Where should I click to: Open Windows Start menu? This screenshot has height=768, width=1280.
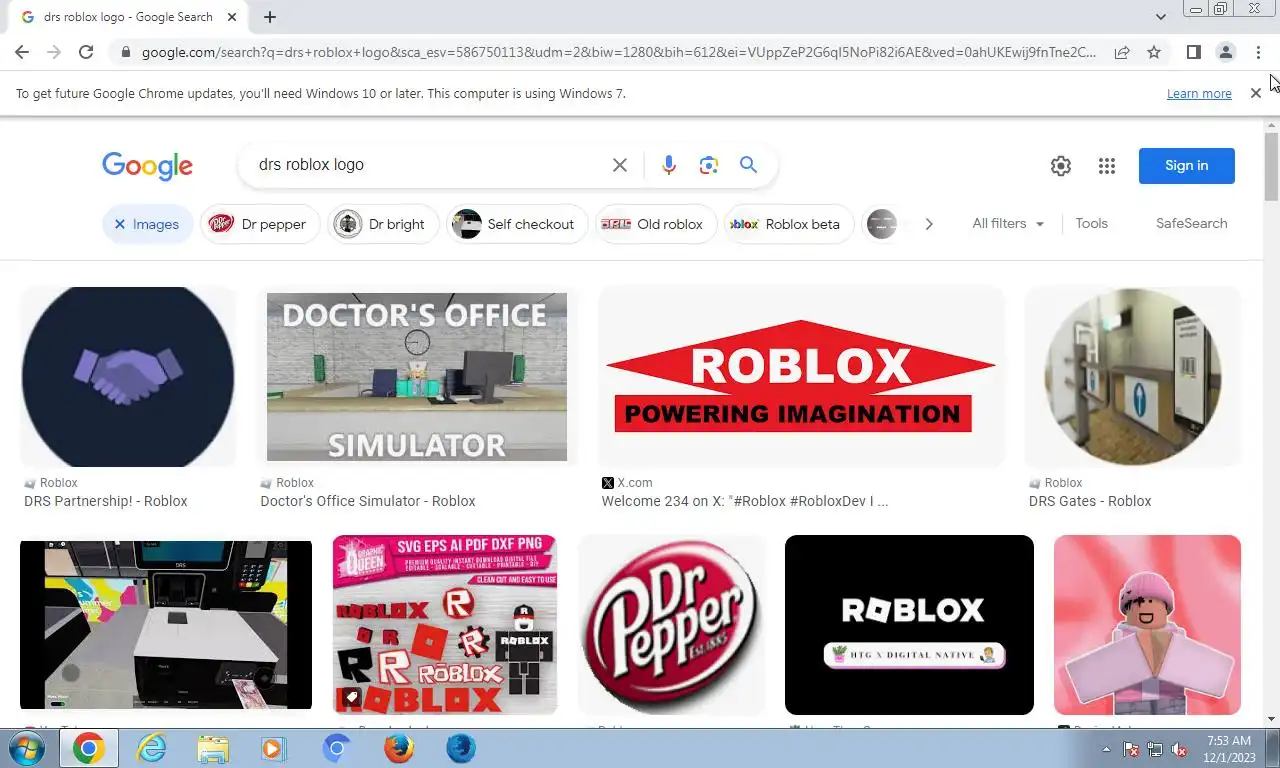27,748
